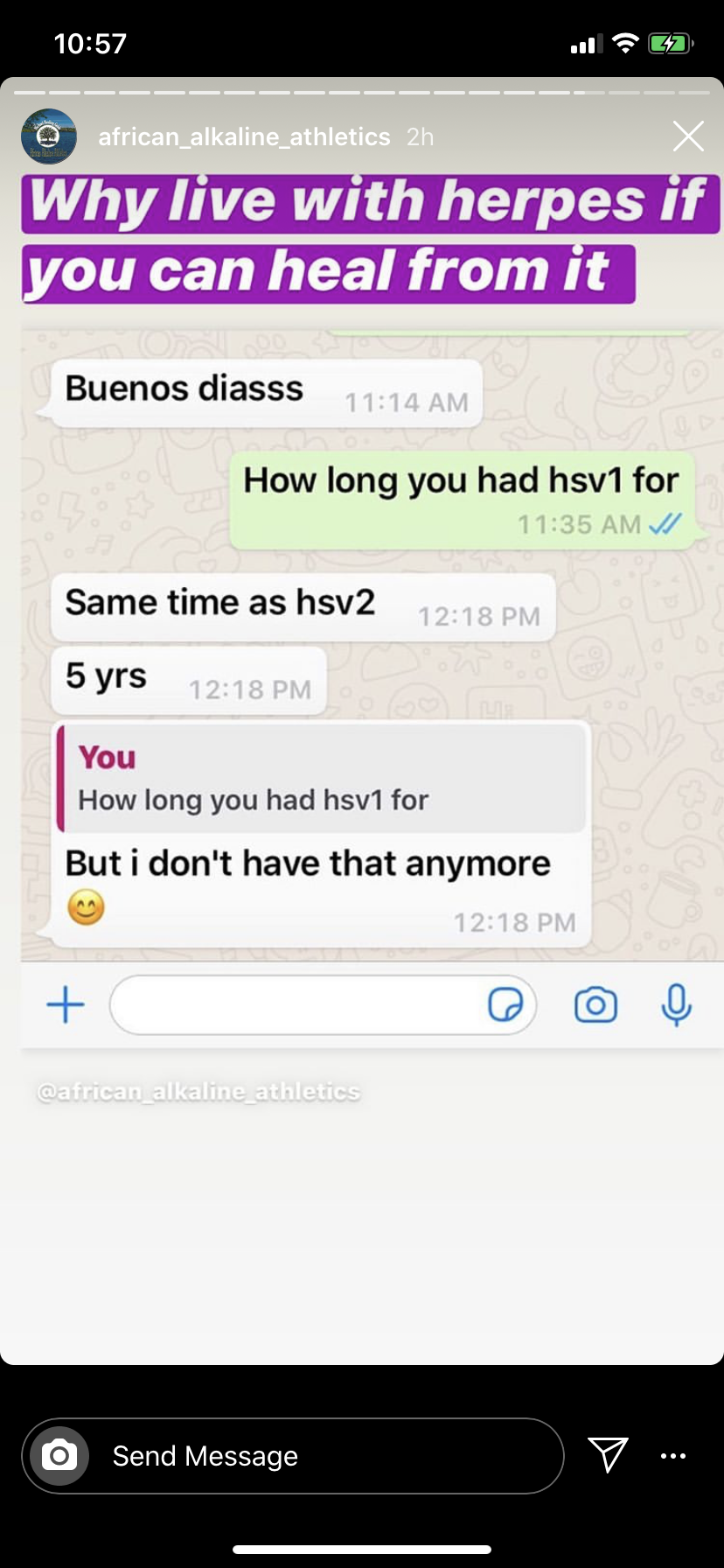Viewport: 724px width, 1568px height.
Task: Tap the green 'How long you had hsv1 for' bubble
Action: pos(463,500)
